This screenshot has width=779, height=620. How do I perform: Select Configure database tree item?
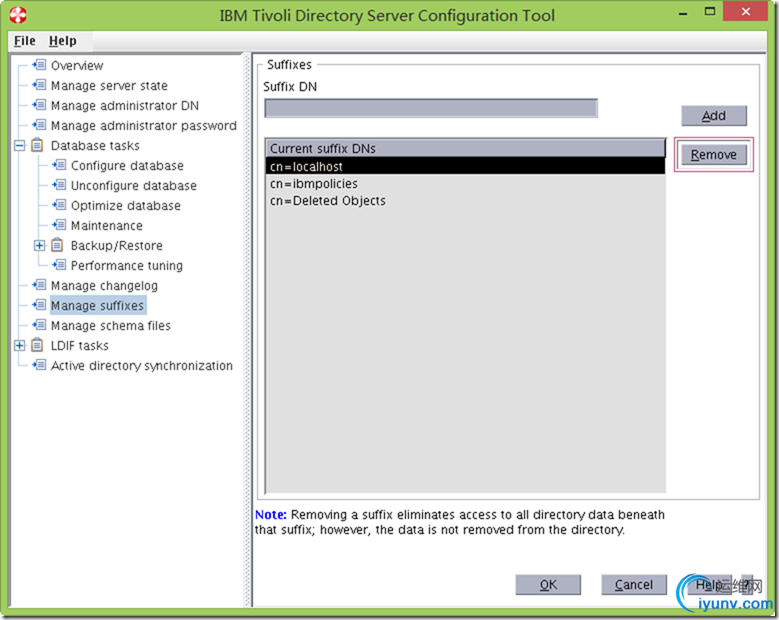[x=127, y=165]
